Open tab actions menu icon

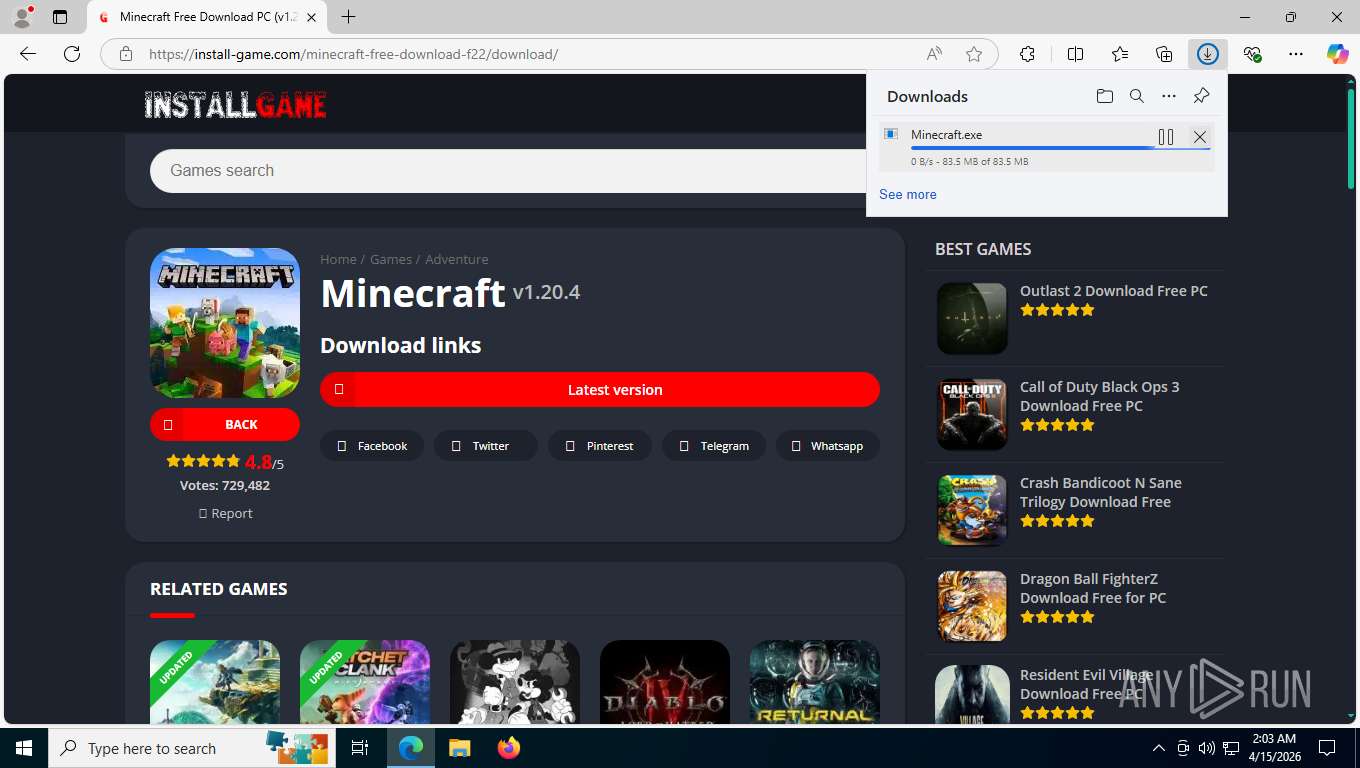coord(60,17)
